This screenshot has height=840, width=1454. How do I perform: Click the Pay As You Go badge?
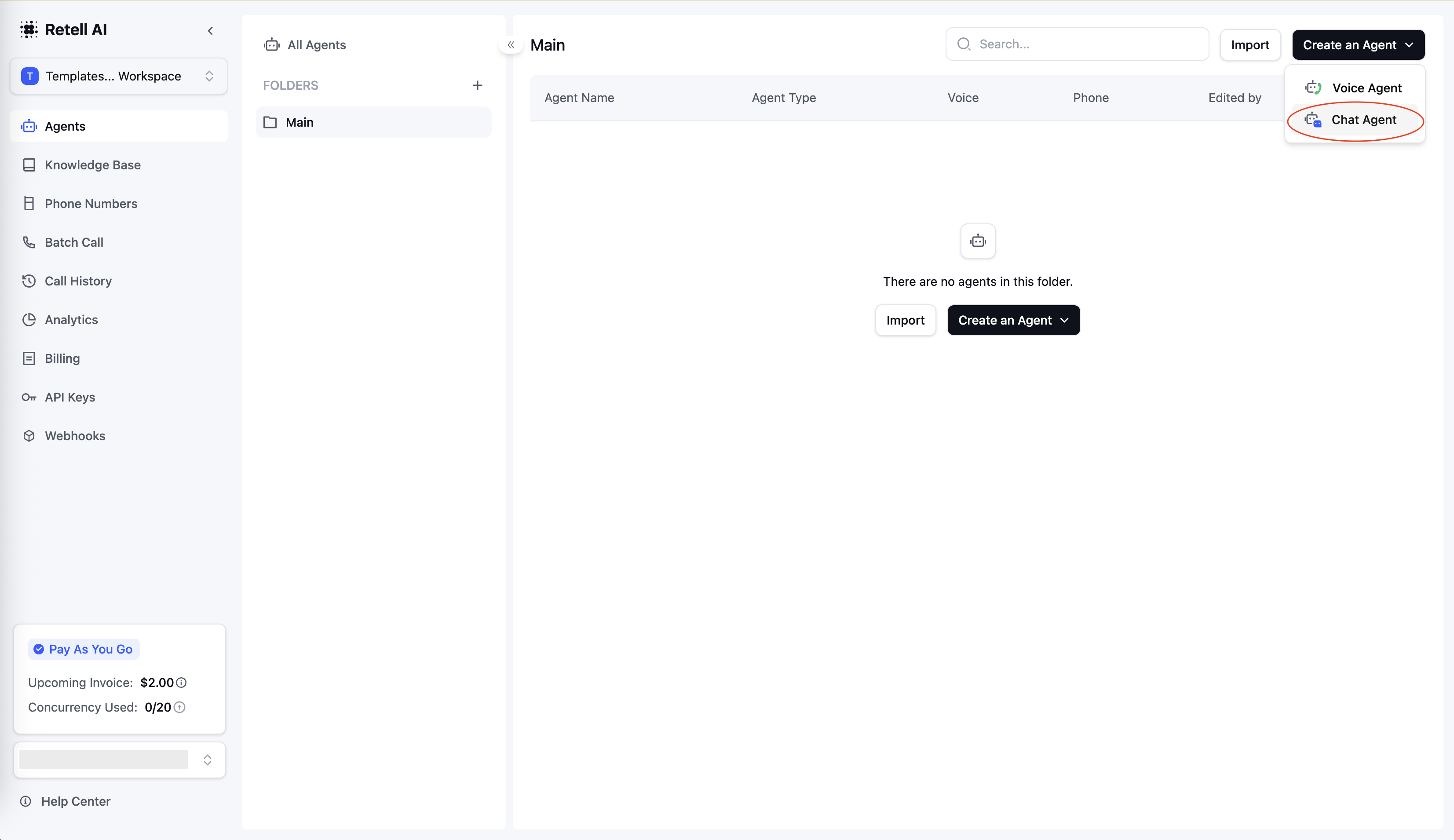pyautogui.click(x=84, y=649)
